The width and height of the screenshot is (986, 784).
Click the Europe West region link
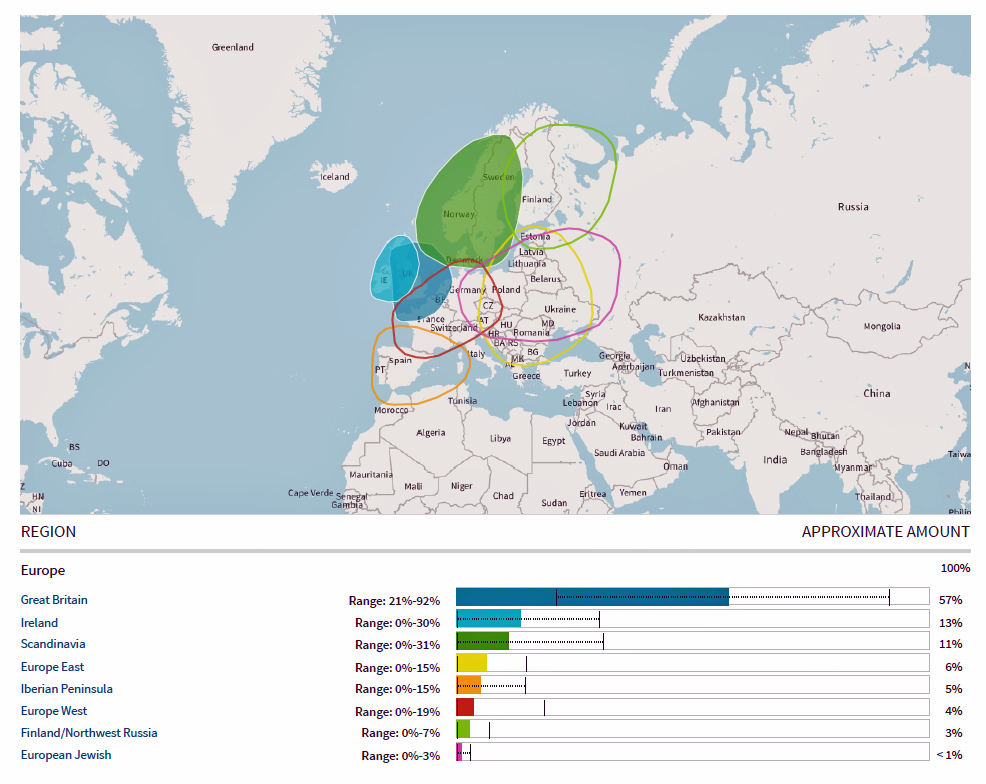tap(54, 711)
